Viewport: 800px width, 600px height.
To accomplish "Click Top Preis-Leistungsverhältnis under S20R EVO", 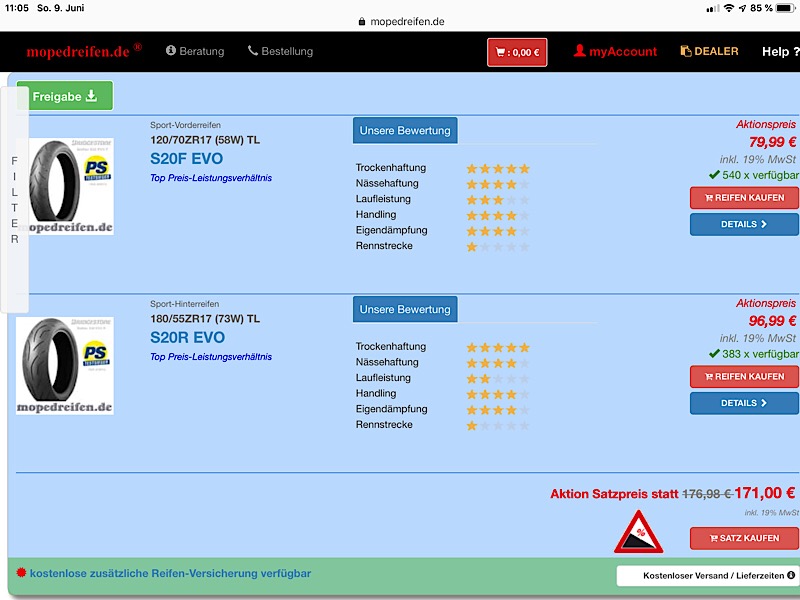I will (211, 357).
